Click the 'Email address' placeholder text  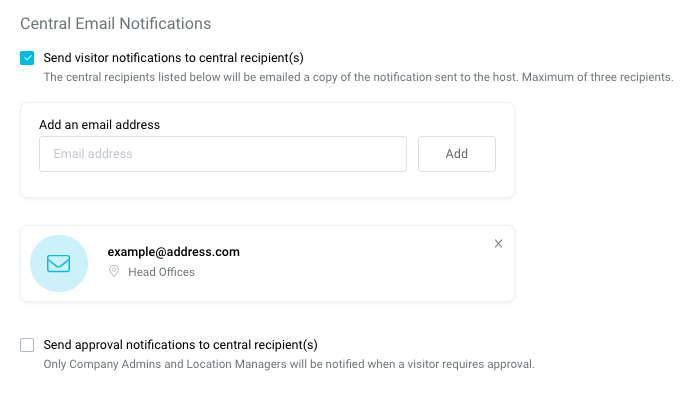point(93,153)
